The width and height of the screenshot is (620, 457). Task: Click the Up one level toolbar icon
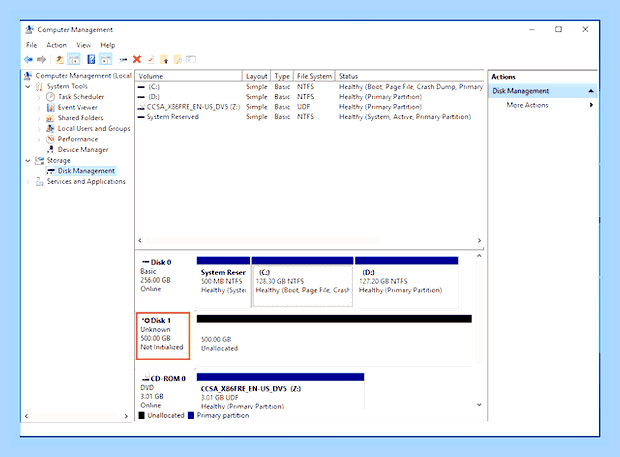(59, 60)
